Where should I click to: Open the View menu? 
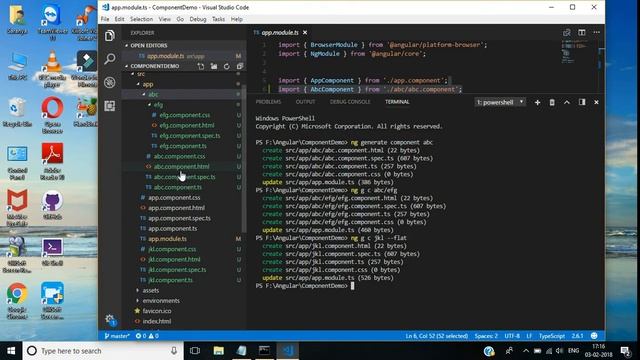coord(164,19)
